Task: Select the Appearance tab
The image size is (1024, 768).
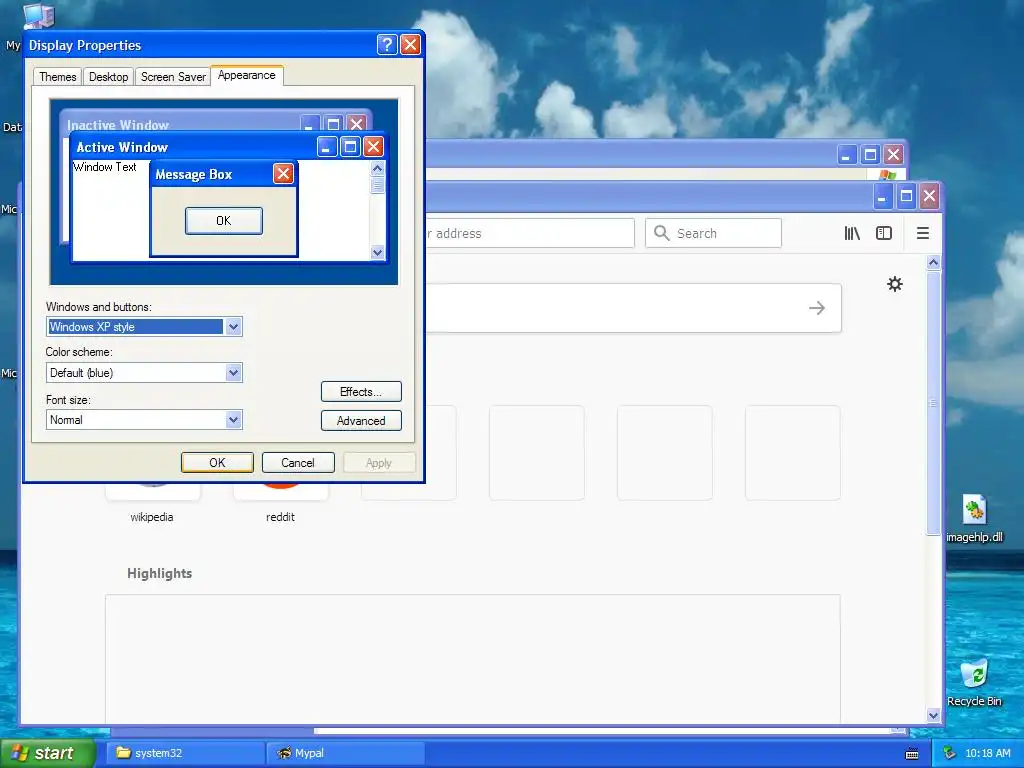Action: tap(247, 75)
